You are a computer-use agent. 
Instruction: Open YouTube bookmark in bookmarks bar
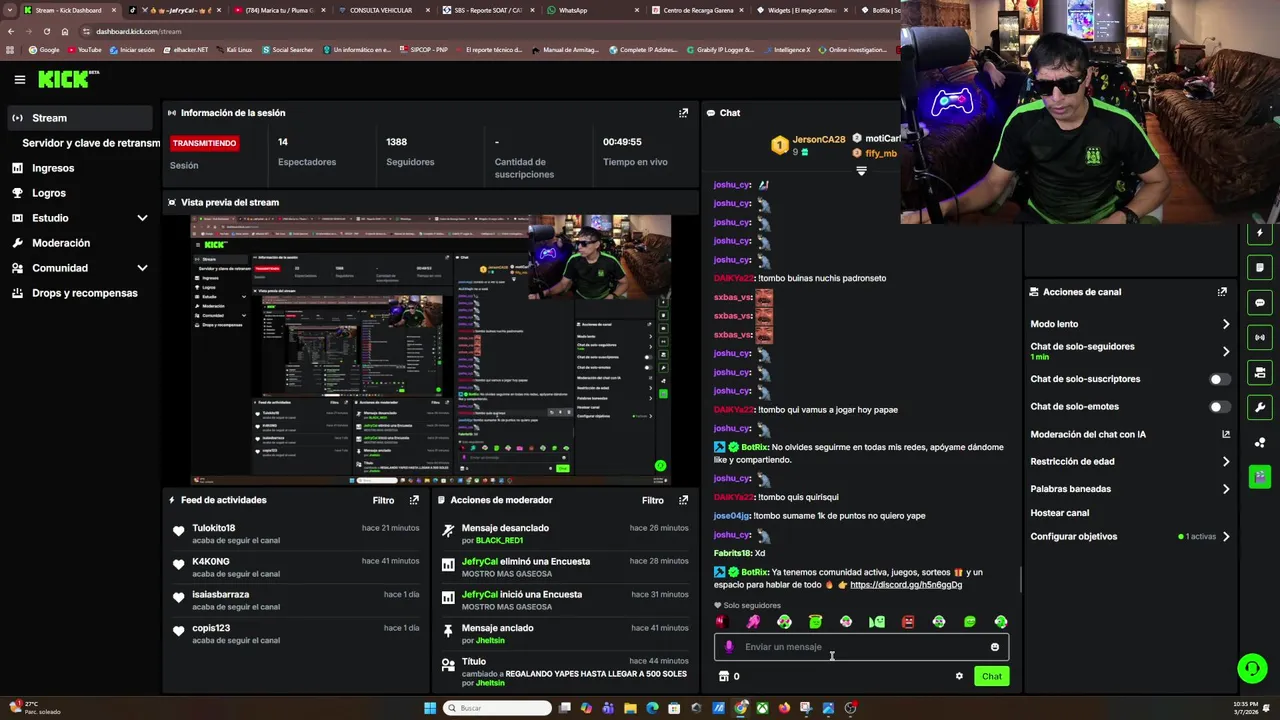point(84,49)
